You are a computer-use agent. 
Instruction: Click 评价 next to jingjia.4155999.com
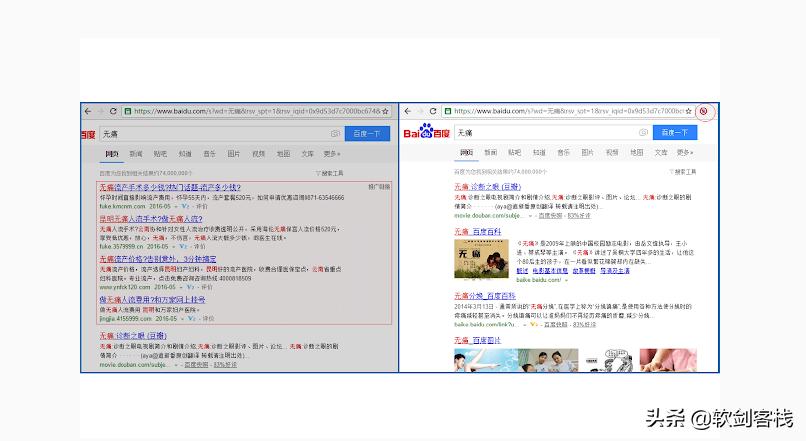point(208,319)
